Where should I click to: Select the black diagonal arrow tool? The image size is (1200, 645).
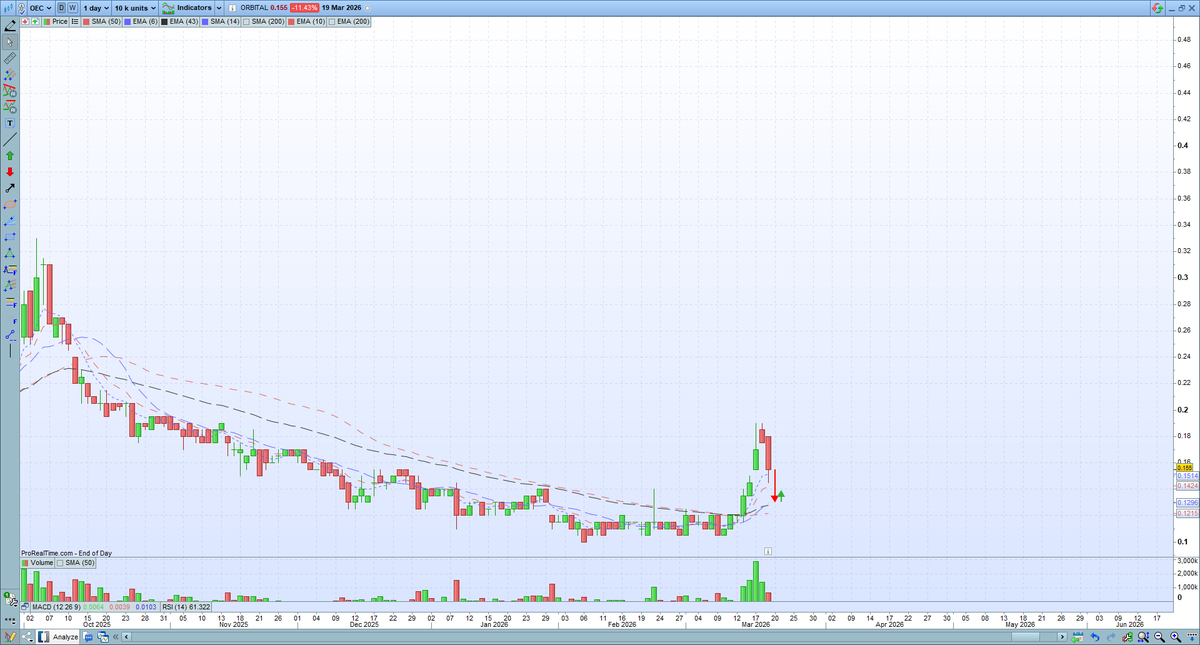(10, 187)
